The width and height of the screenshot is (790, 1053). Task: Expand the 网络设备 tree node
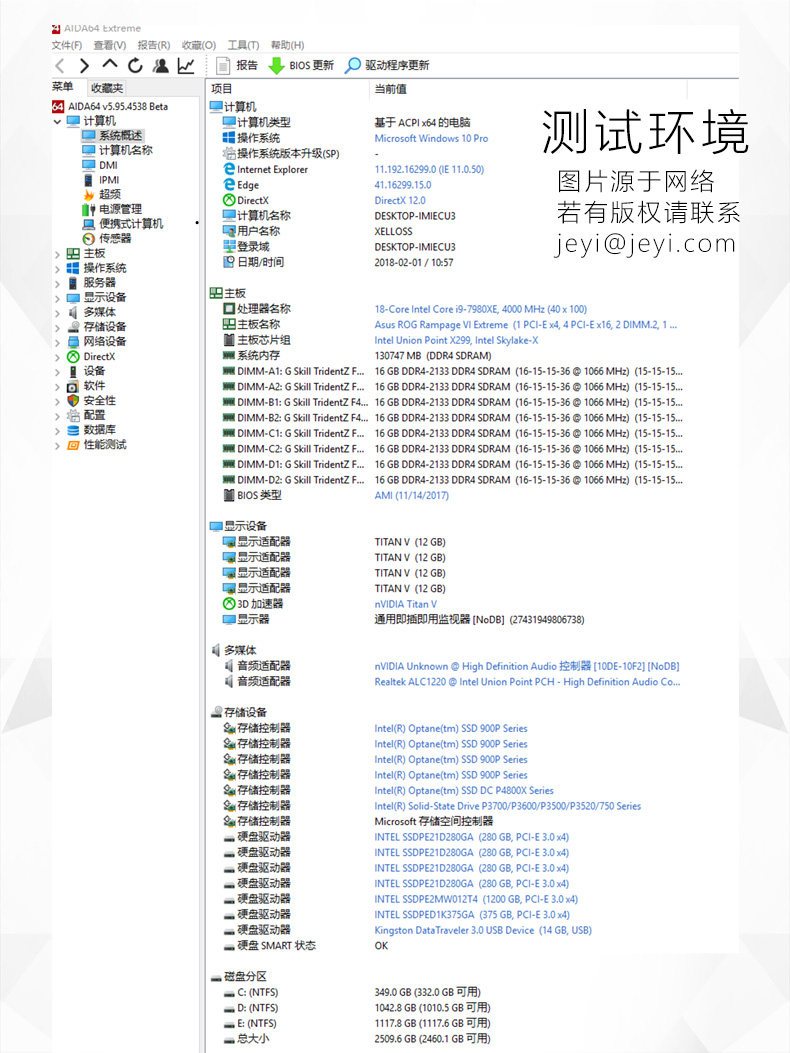tap(57, 342)
